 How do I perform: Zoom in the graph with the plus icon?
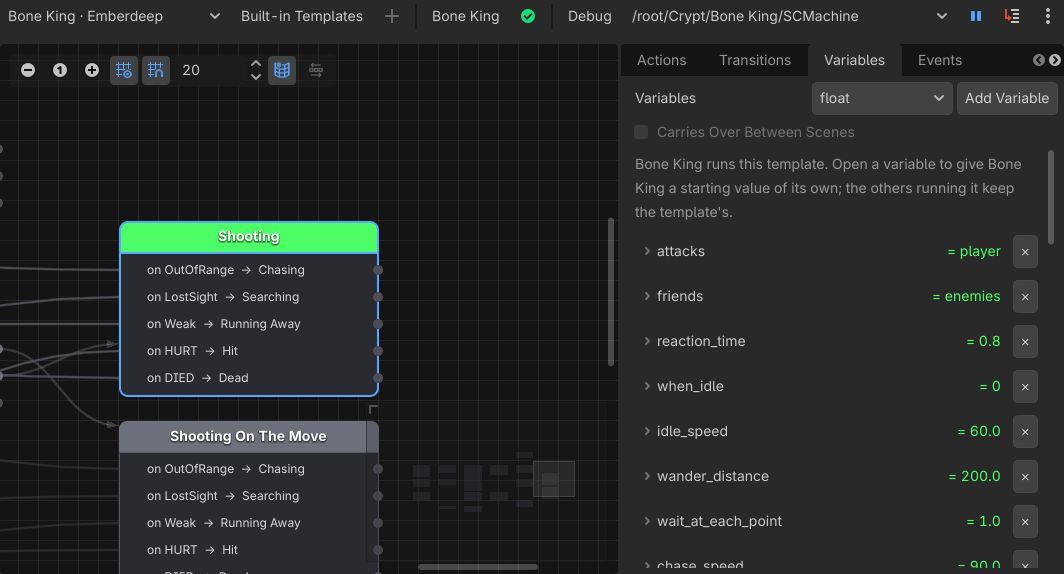click(92, 70)
